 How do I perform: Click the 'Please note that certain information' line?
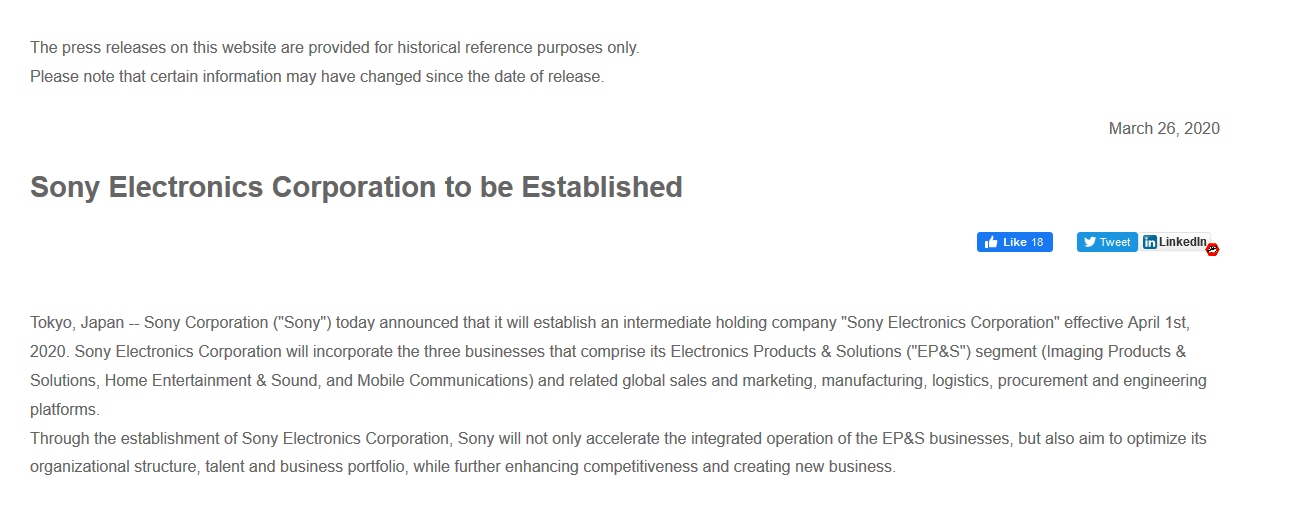coord(317,76)
